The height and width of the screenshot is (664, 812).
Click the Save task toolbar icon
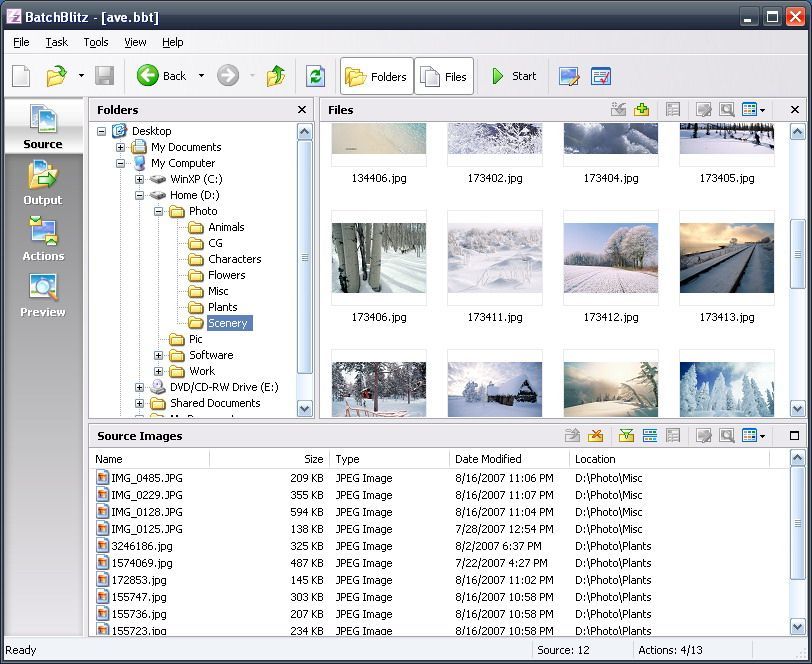[x=104, y=76]
